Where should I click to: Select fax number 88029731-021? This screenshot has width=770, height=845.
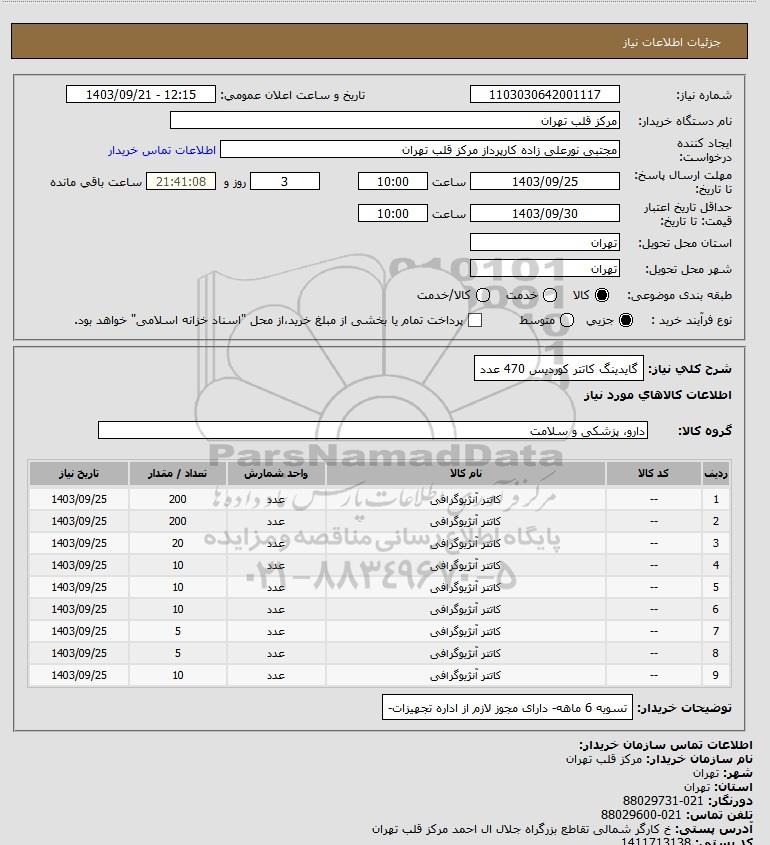663,801
